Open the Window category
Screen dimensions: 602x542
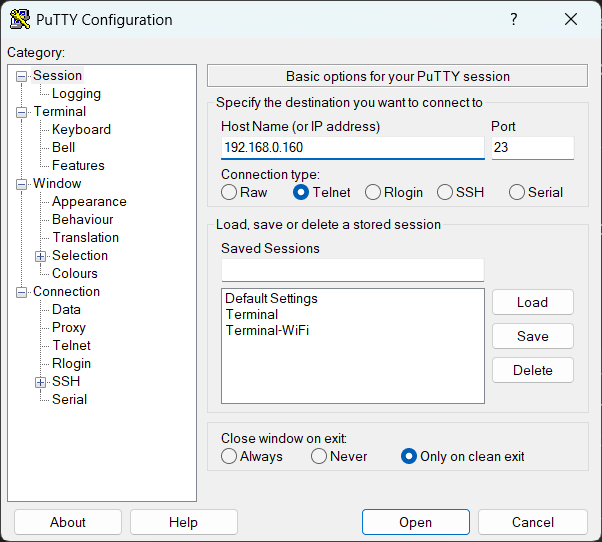57,184
